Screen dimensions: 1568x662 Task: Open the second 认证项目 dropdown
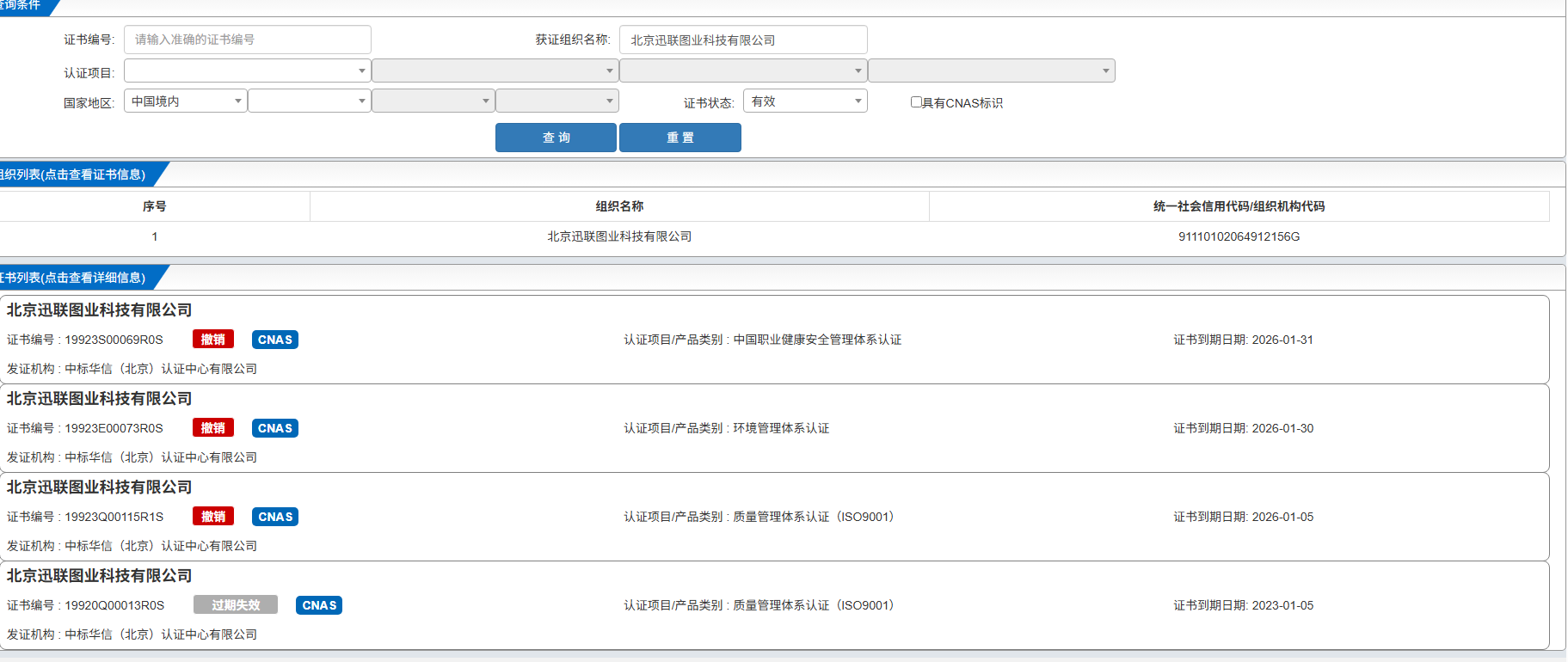click(x=495, y=70)
